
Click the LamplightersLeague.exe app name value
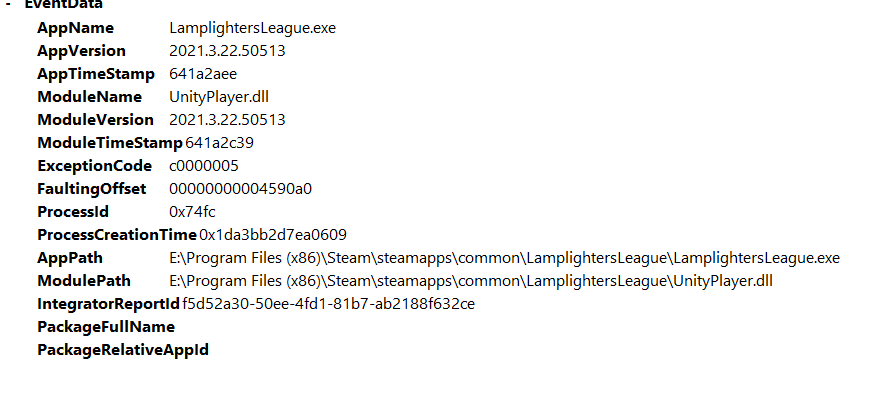point(253,28)
